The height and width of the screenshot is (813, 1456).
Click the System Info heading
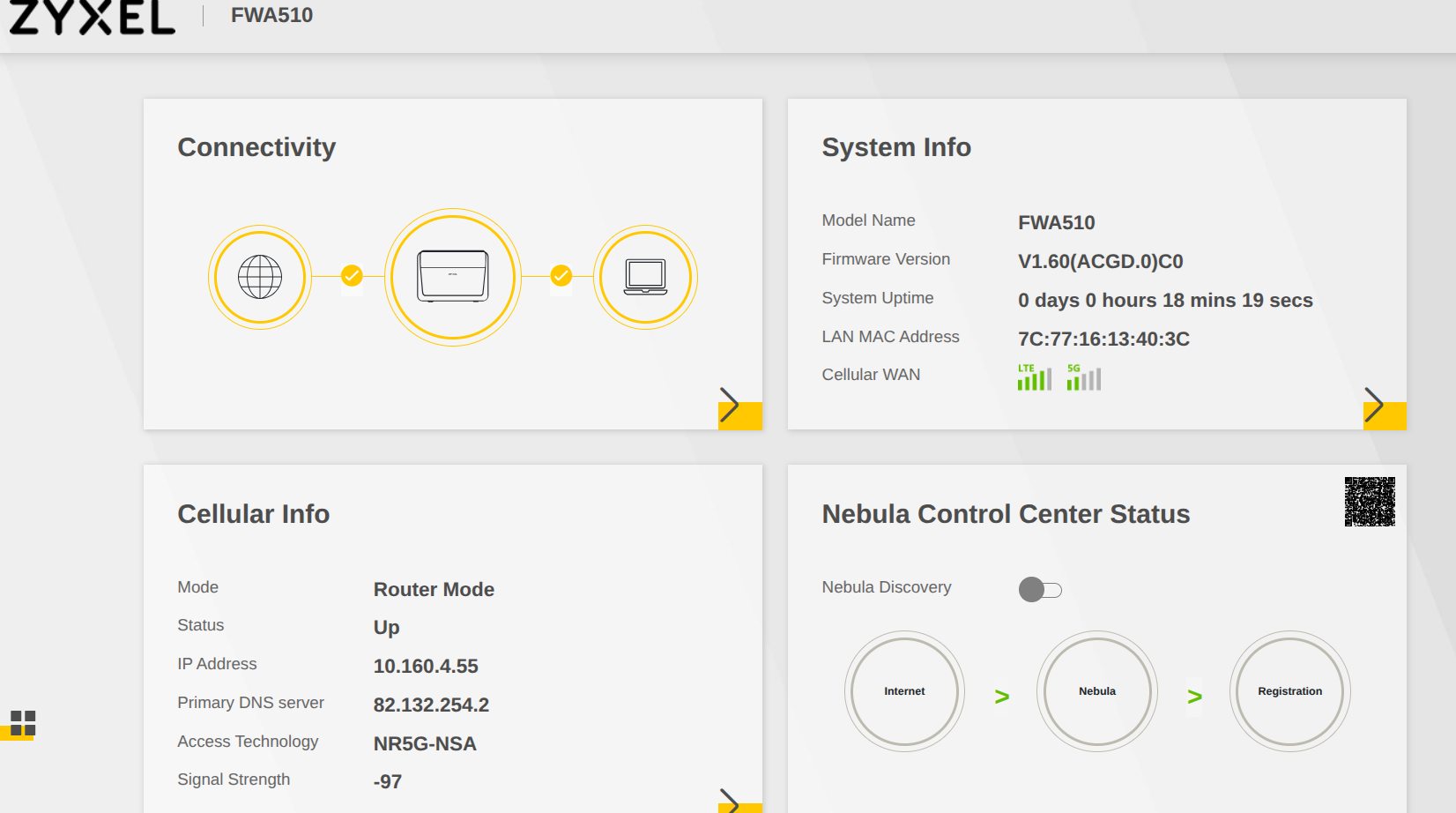pyautogui.click(x=896, y=147)
